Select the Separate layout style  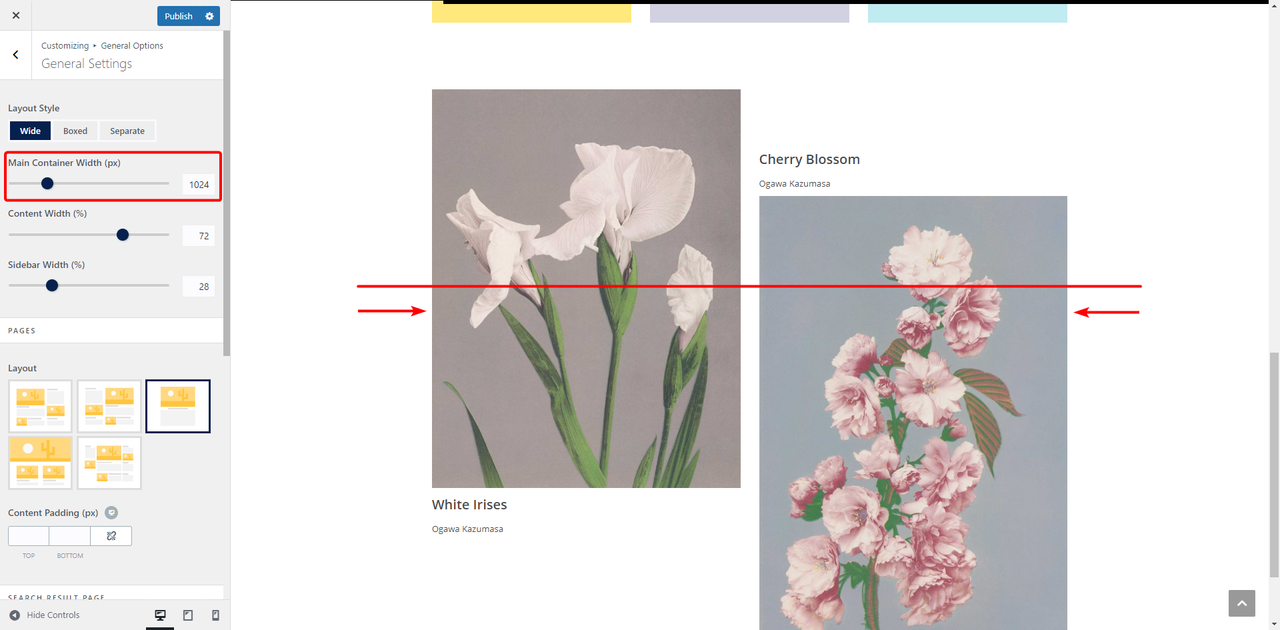point(127,131)
